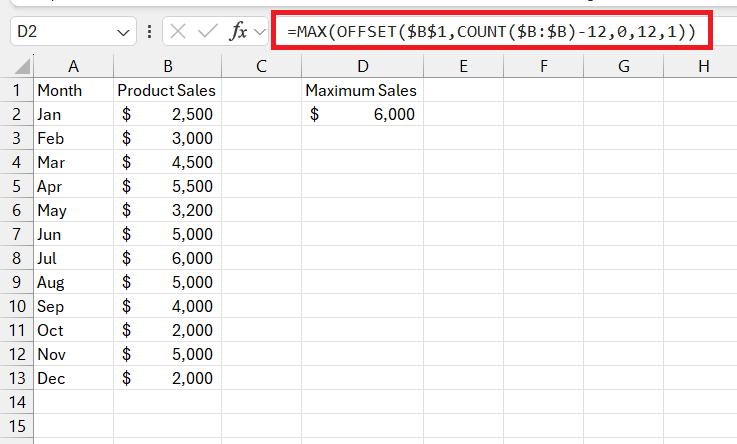Screen dimensions: 737x444
Task: Select Jan sales value 2,500
Action: tap(167, 114)
